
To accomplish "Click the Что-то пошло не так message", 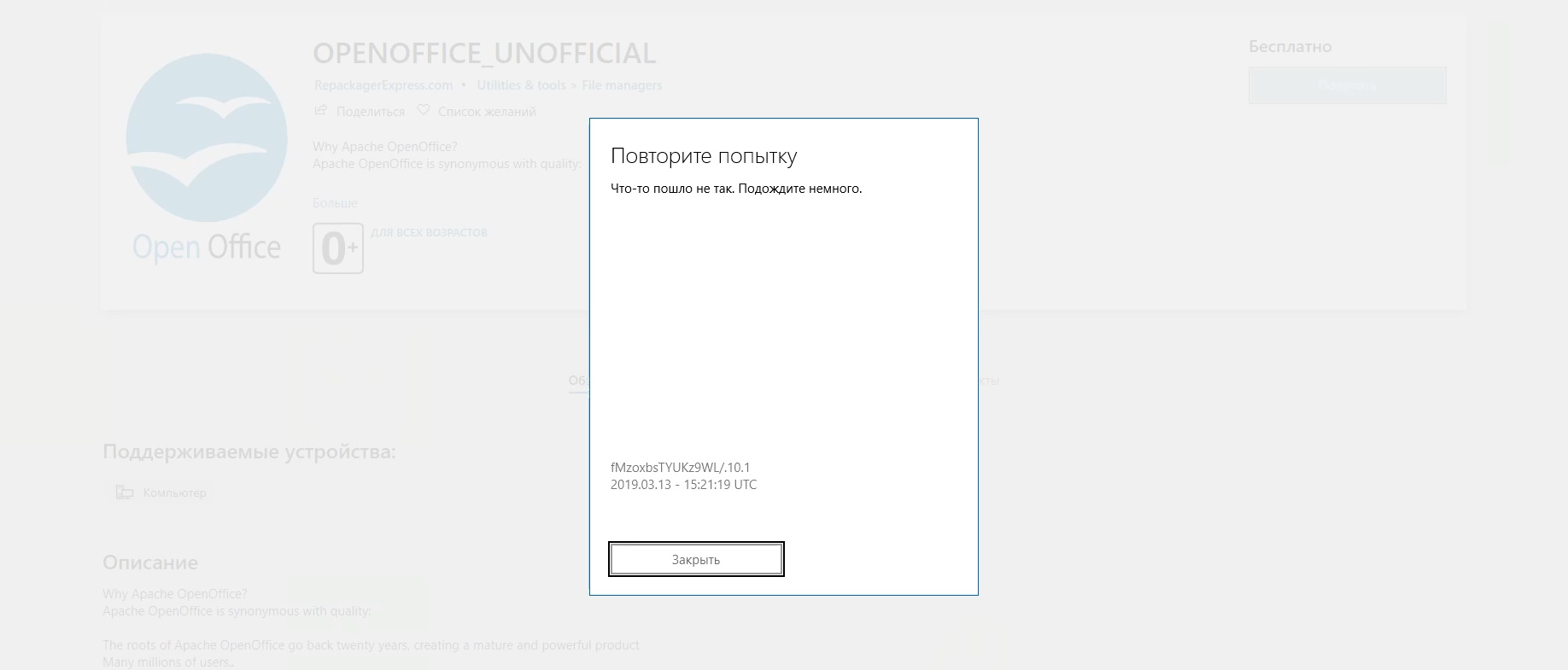I will coord(736,189).
